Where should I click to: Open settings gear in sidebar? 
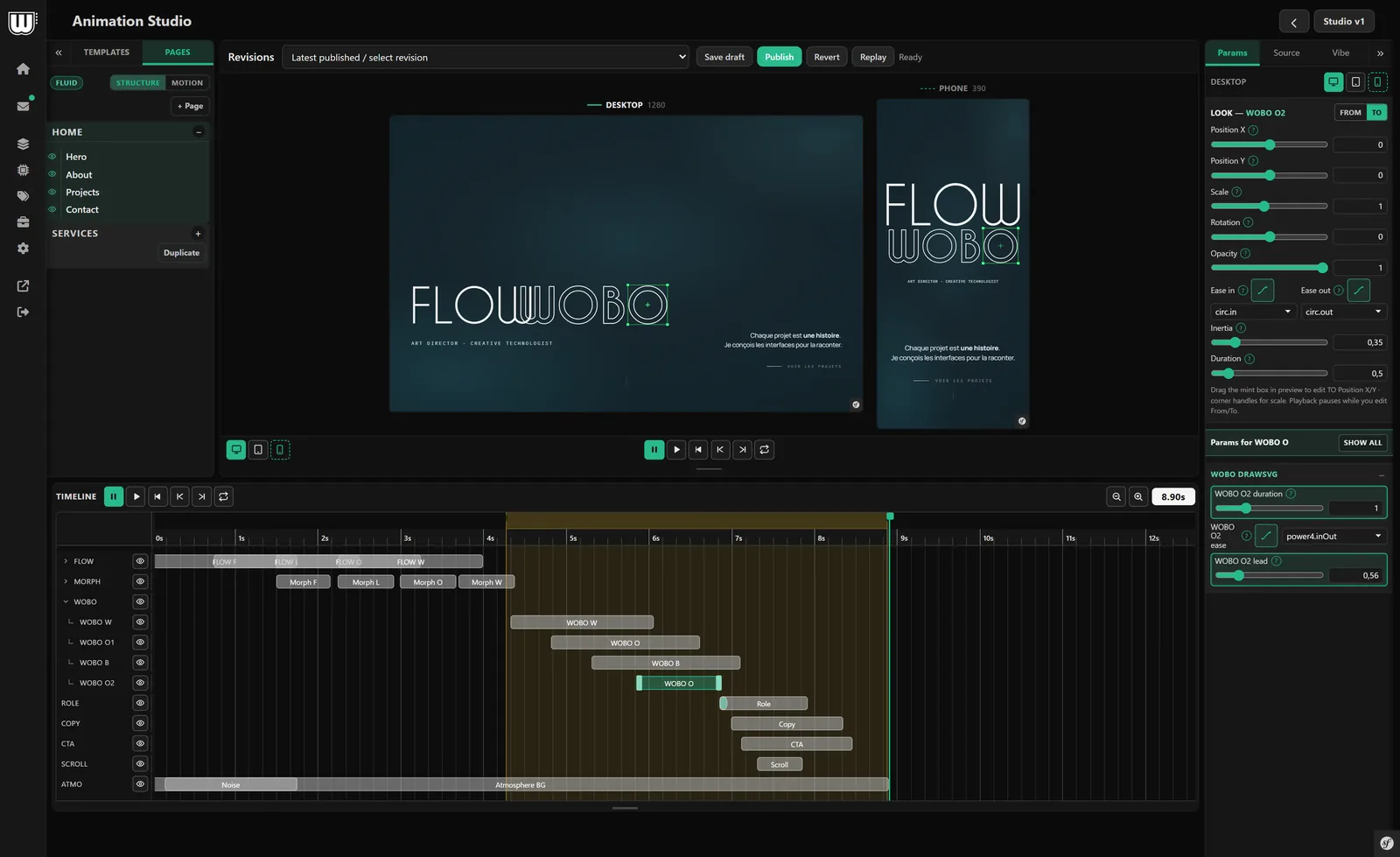click(x=23, y=249)
